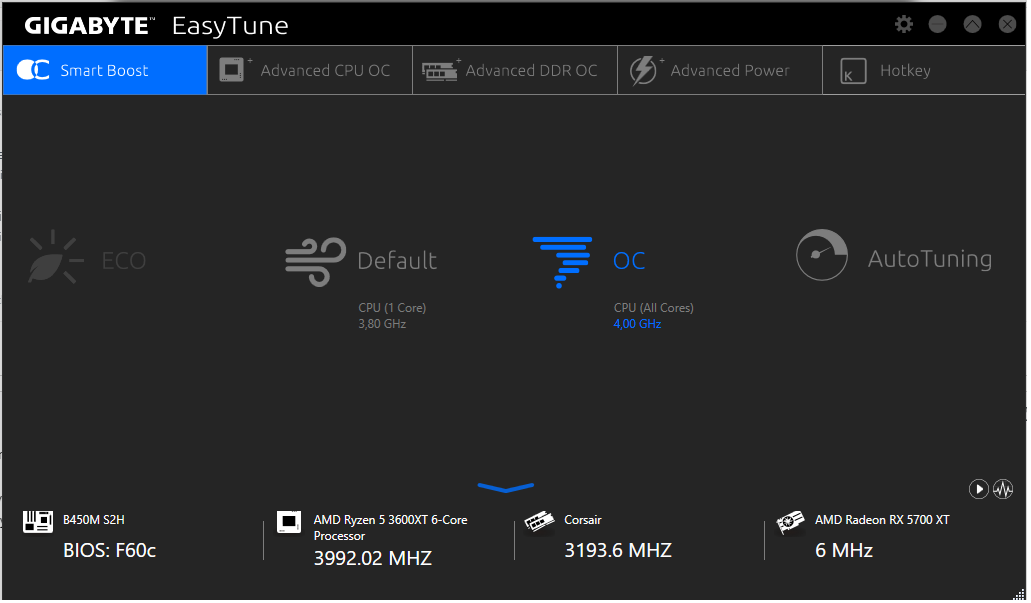This screenshot has width=1031, height=603.
Task: Click the play button icon
Action: tap(979, 489)
